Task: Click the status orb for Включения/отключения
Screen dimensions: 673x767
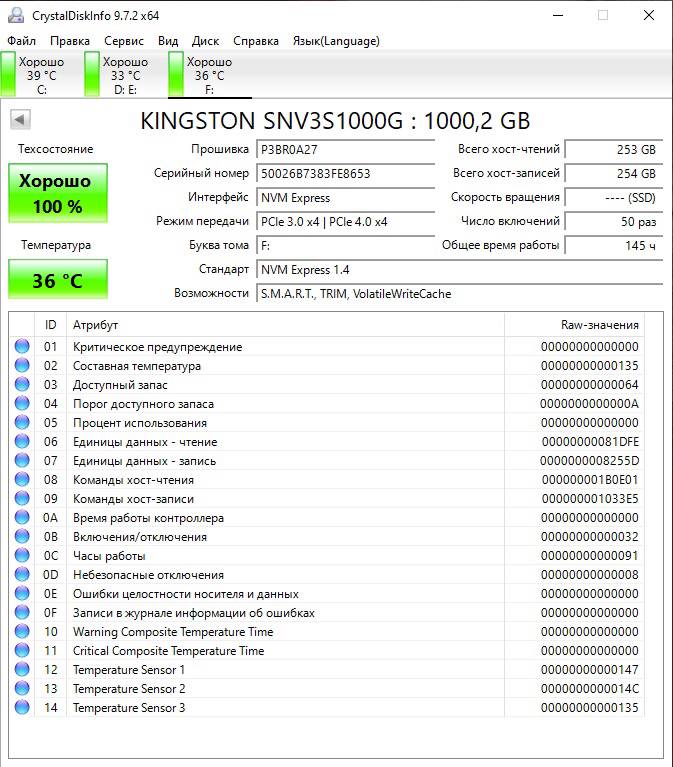Action: (22, 537)
